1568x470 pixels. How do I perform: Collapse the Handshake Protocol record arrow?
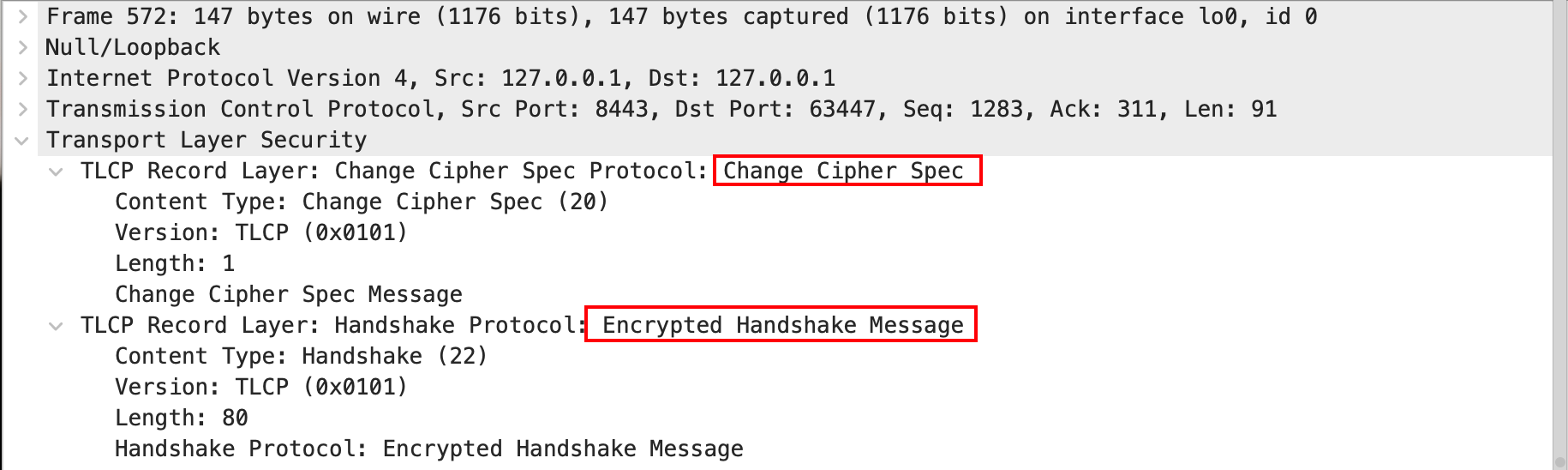click(x=57, y=326)
